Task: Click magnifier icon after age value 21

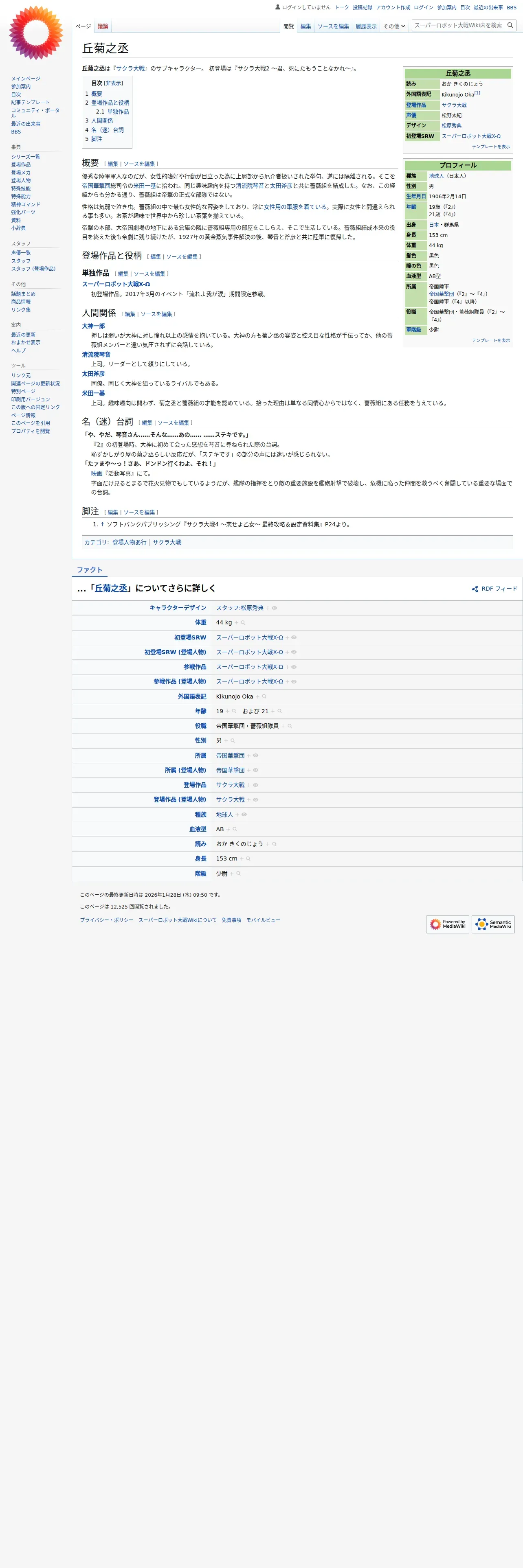Action: tap(279, 711)
